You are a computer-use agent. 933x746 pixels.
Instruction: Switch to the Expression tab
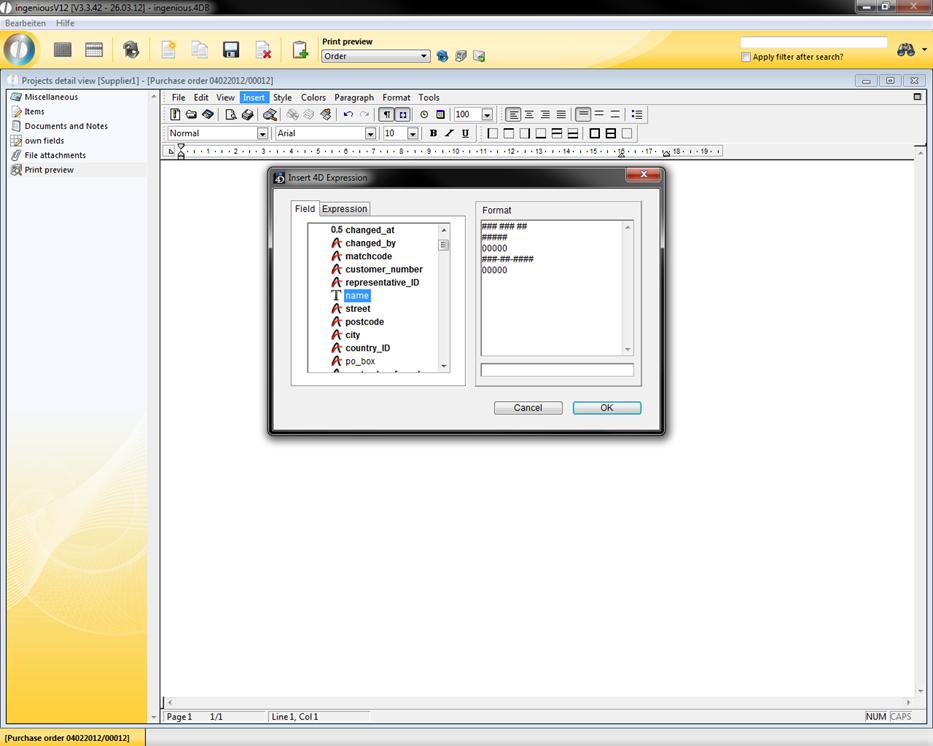[344, 209]
